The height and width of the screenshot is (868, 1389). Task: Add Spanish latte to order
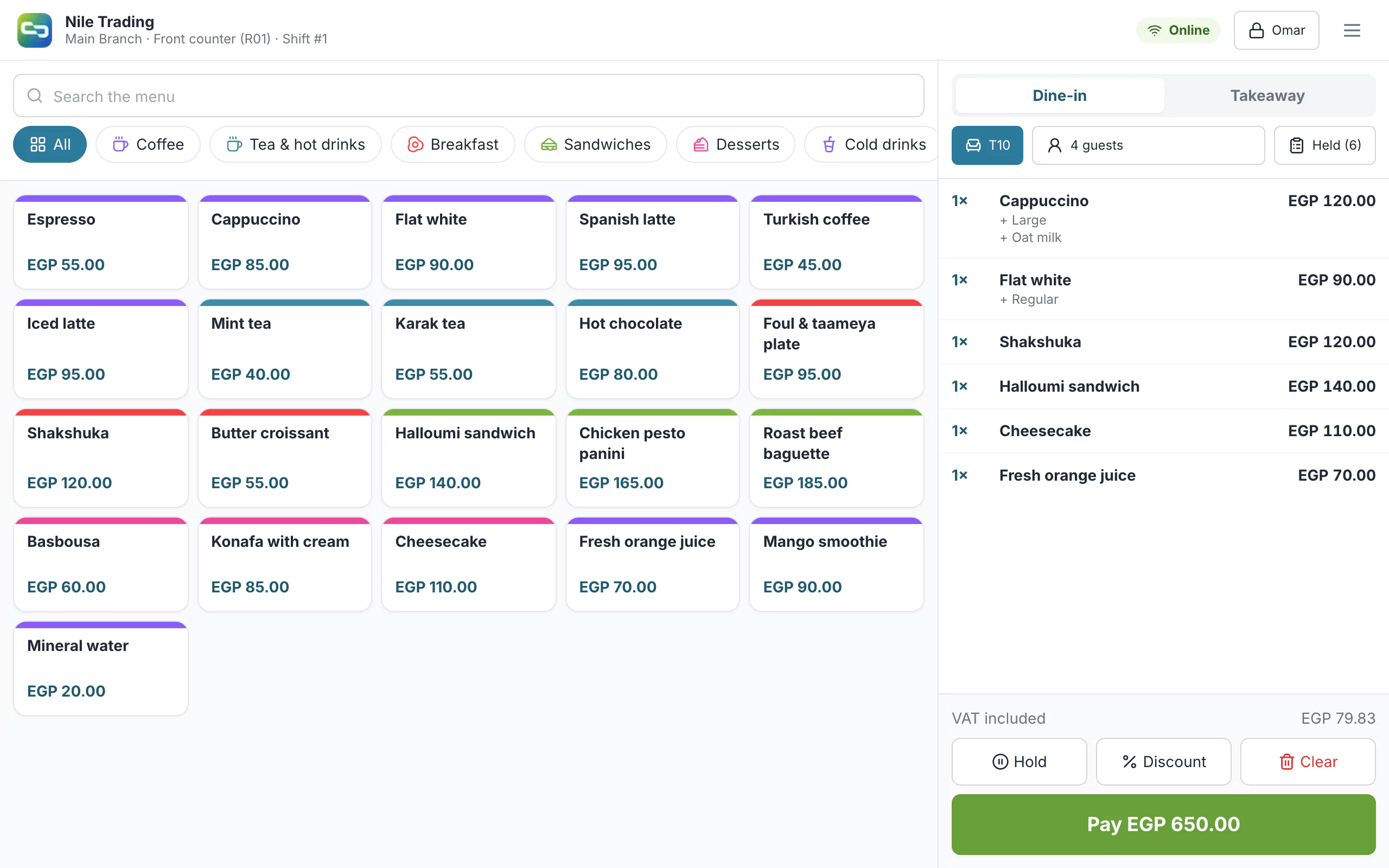coord(653,242)
